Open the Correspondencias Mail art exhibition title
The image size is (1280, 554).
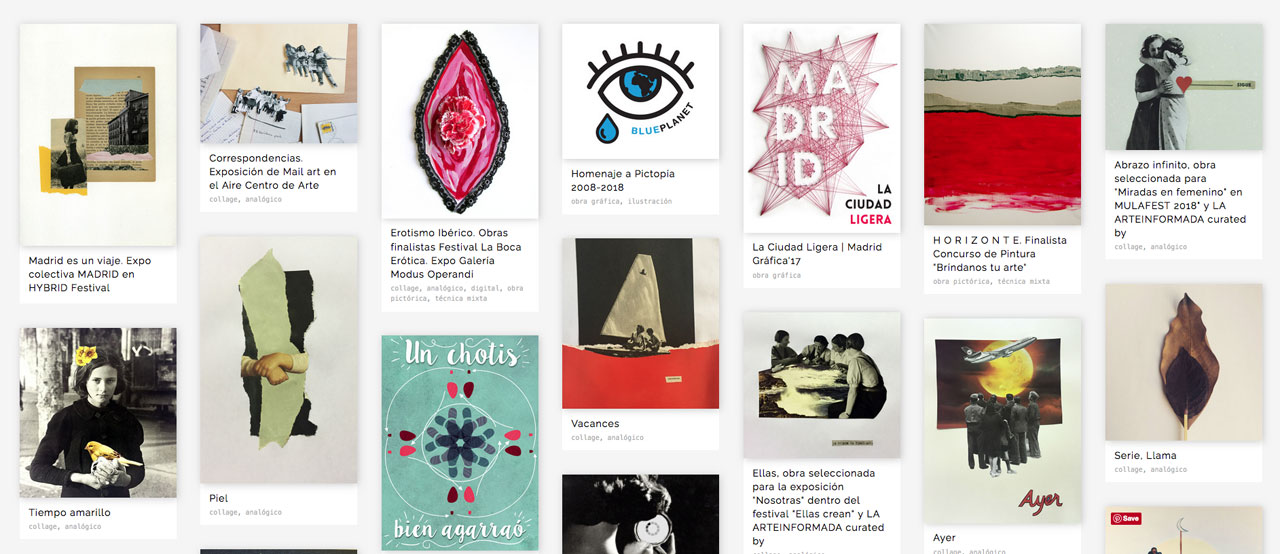[x=273, y=172]
